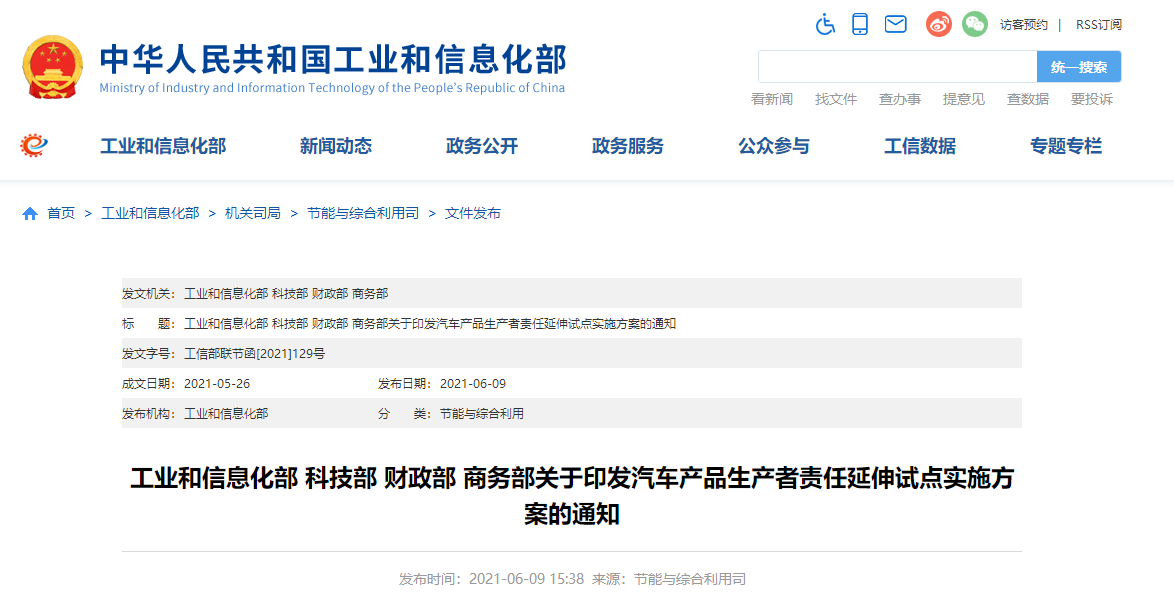Click 节能与综合利用司 breadcrumb link

pyautogui.click(x=363, y=213)
